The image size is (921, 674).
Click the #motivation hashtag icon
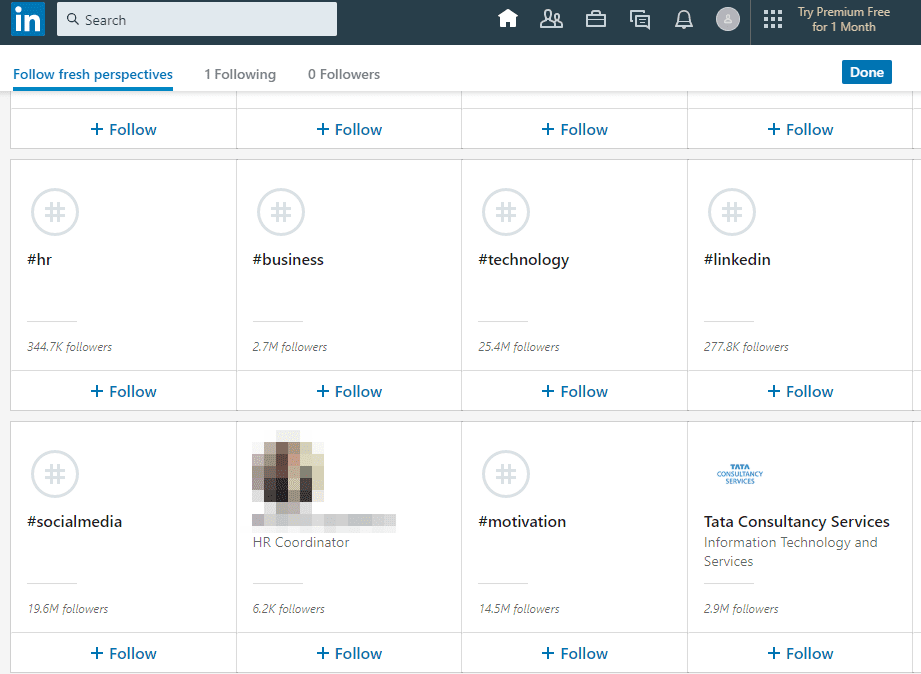point(506,474)
